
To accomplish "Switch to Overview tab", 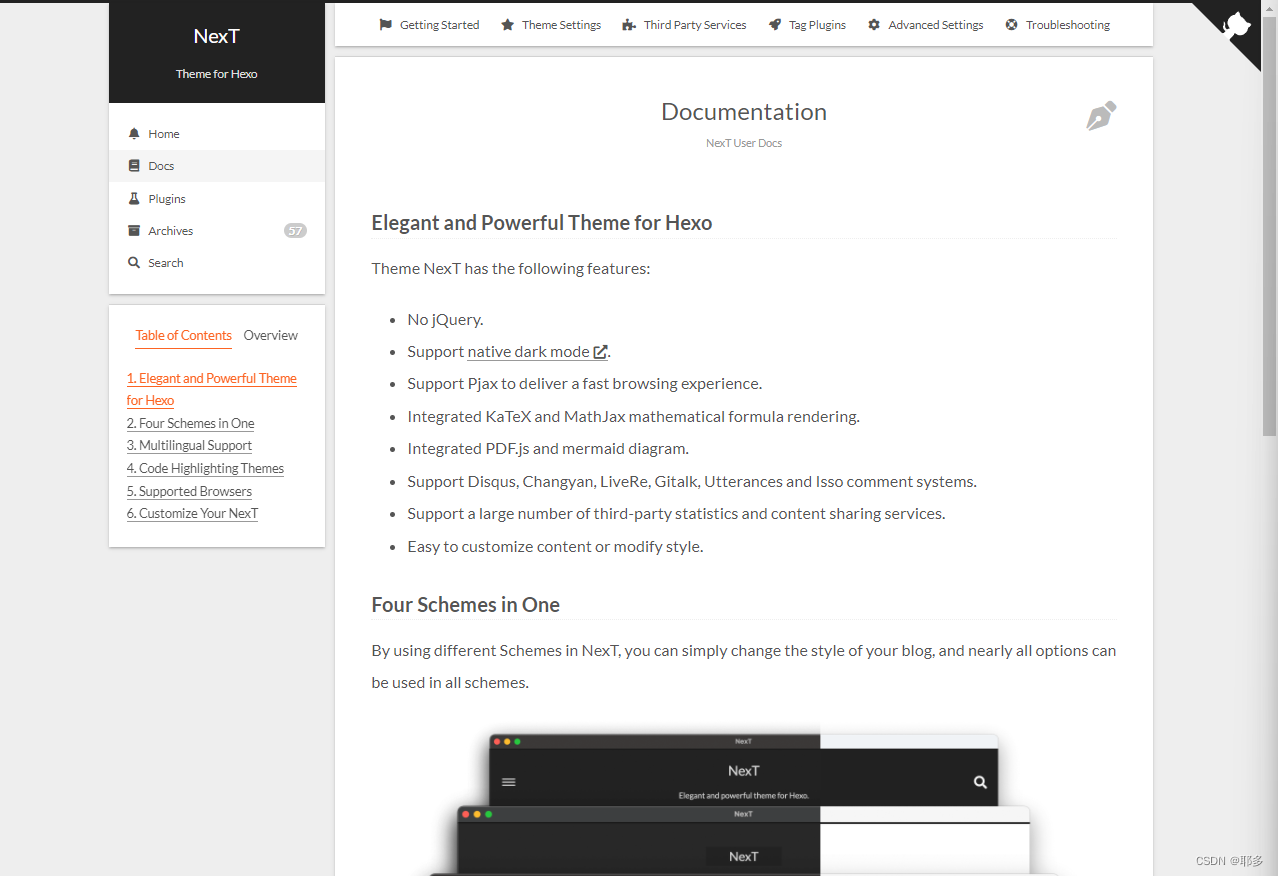I will [271, 336].
